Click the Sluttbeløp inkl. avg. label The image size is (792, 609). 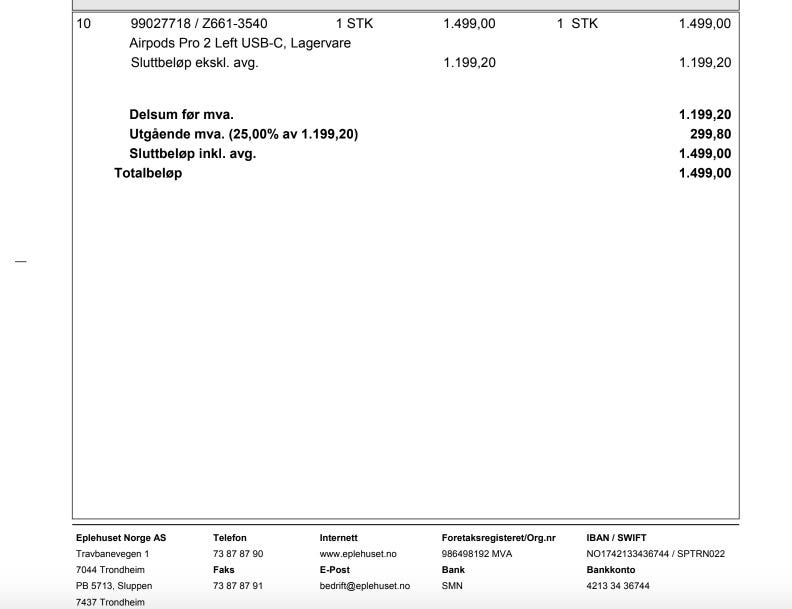[x=193, y=154]
